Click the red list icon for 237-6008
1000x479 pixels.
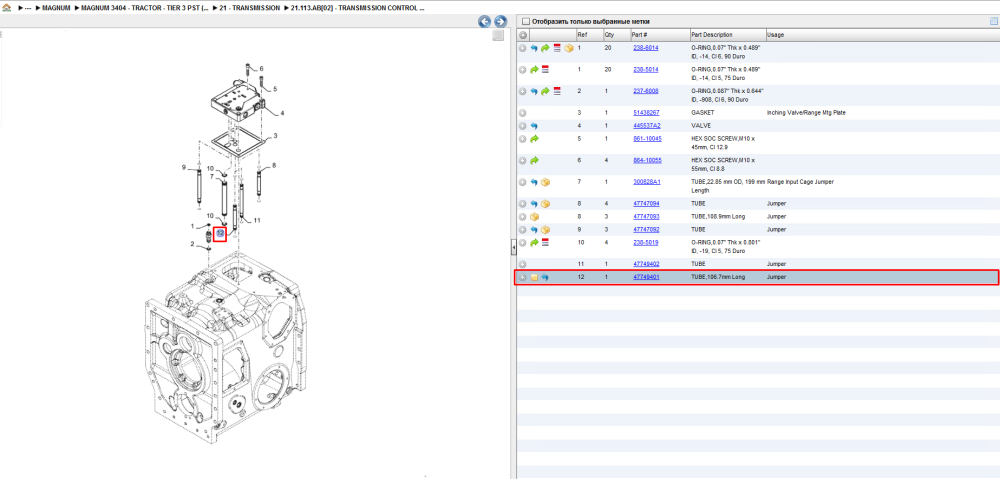(557, 91)
